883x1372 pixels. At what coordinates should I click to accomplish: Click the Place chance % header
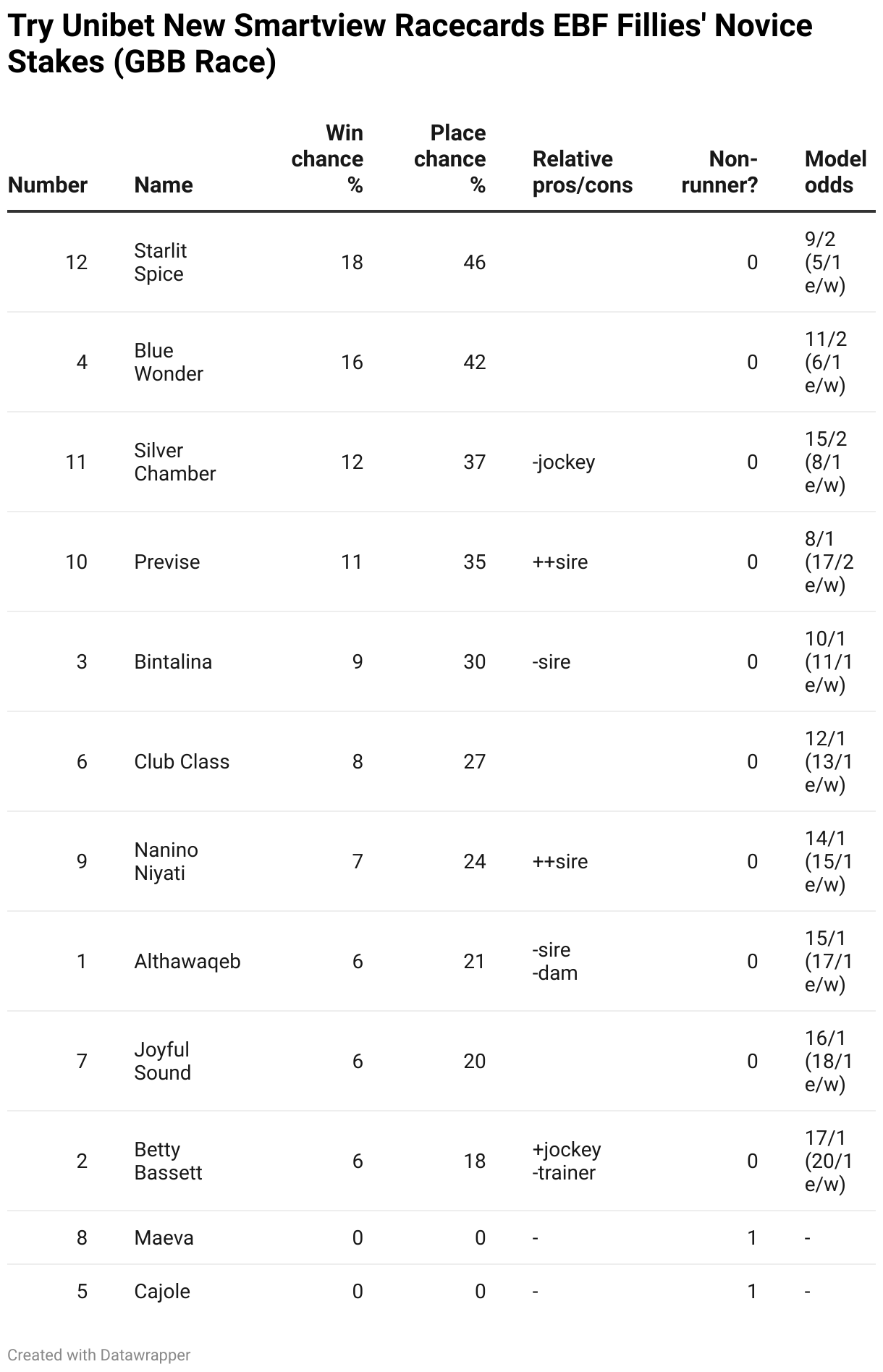pos(449,158)
